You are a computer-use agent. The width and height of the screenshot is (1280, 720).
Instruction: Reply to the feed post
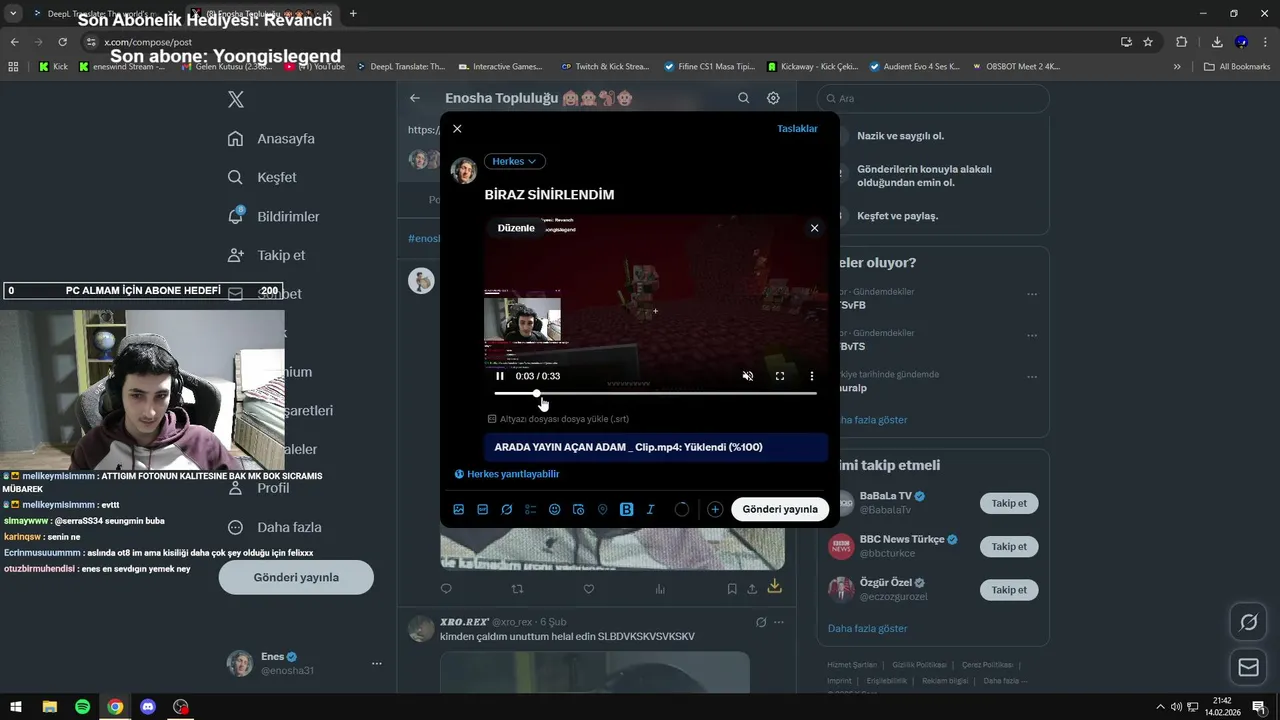coord(446,589)
